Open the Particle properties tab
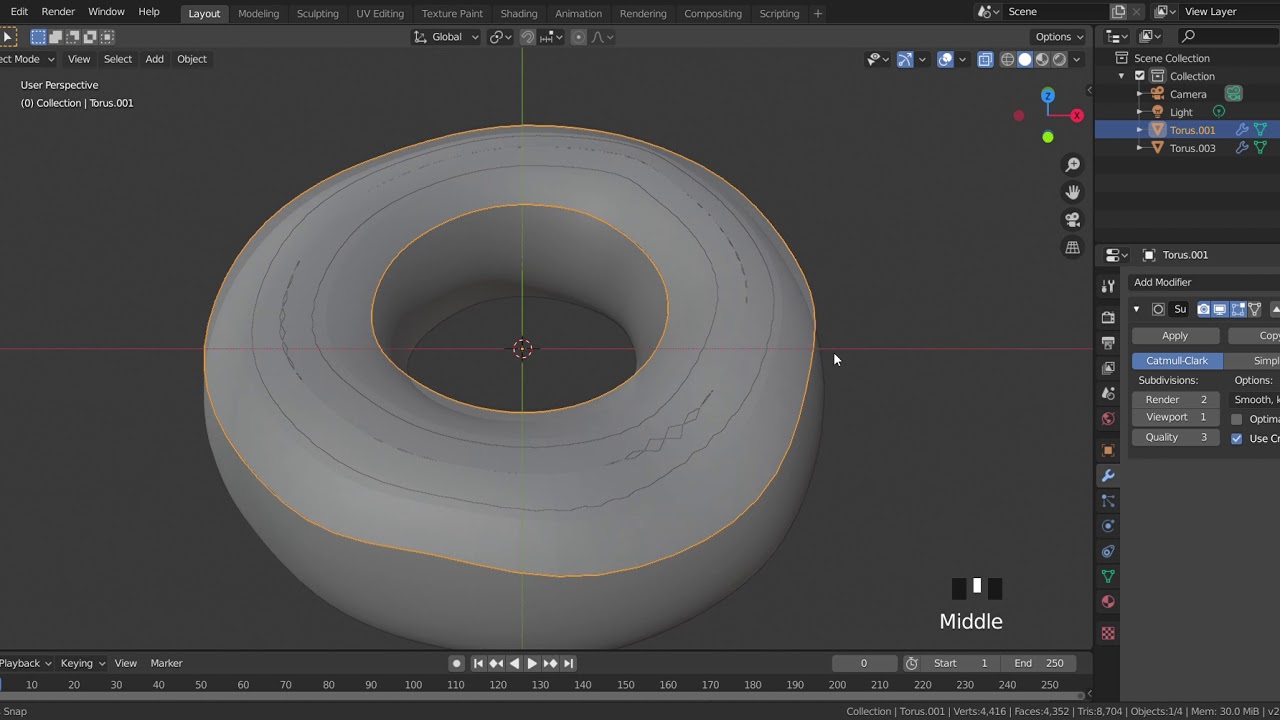This screenshot has height=720, width=1280. pyautogui.click(x=1108, y=501)
